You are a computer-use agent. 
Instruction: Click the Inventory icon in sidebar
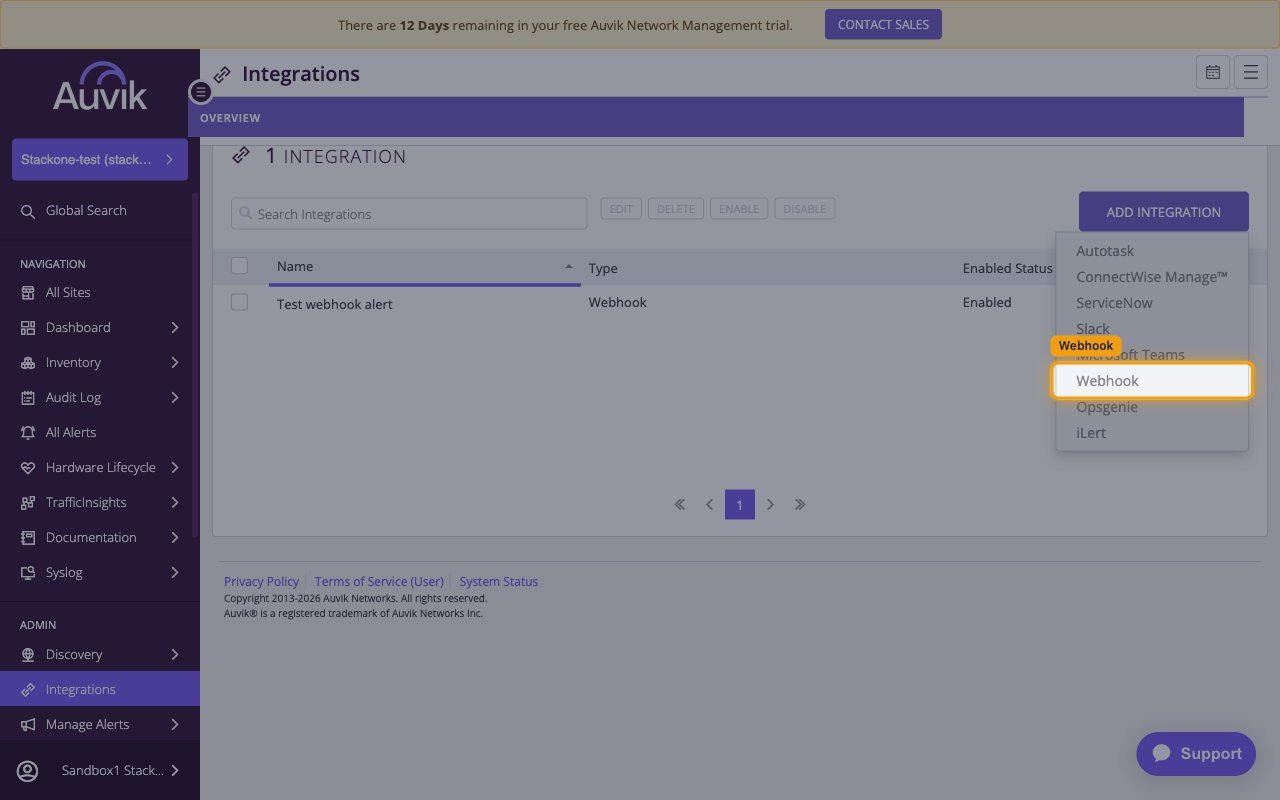click(x=28, y=363)
